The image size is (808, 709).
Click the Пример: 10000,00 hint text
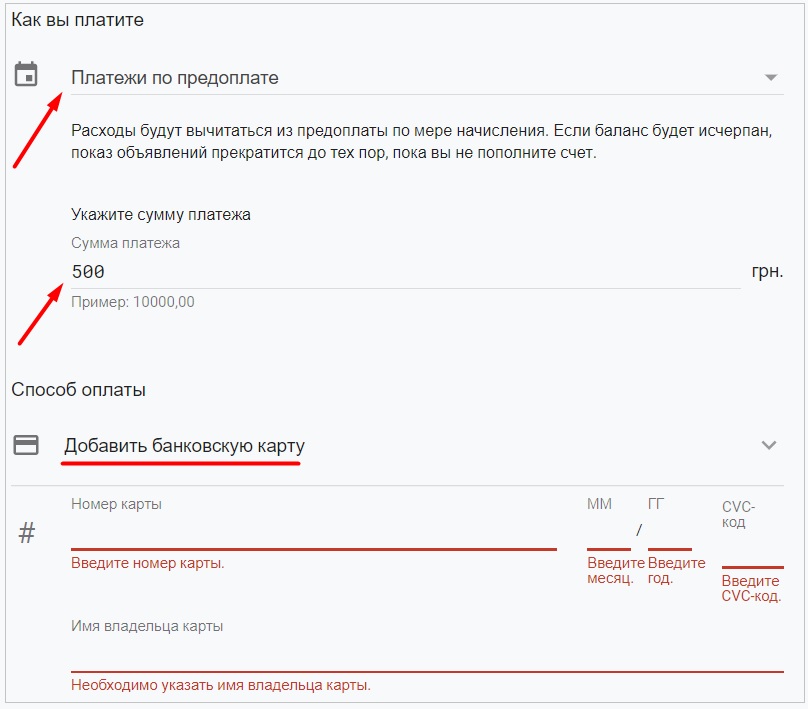pyautogui.click(x=132, y=302)
